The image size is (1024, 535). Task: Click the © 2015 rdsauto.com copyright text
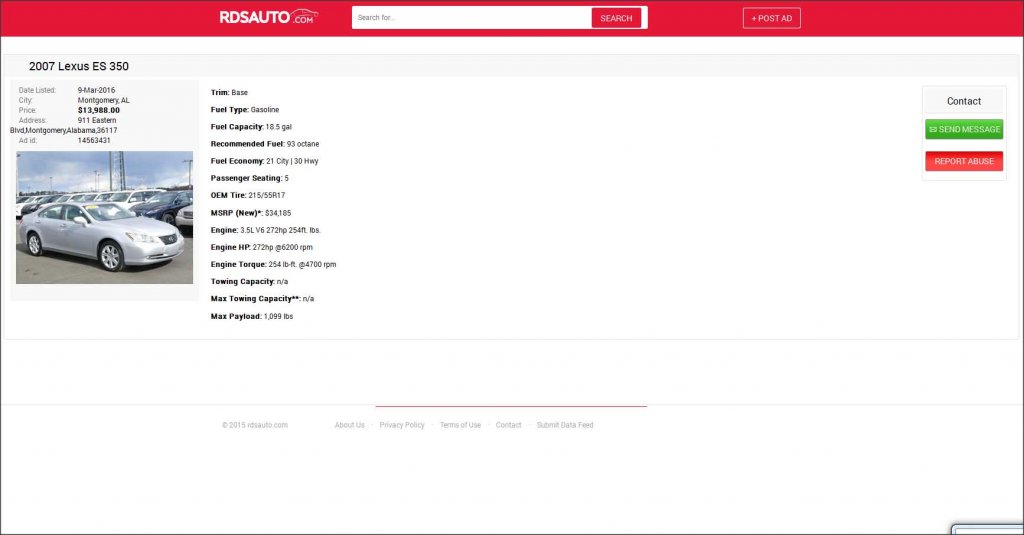[x=255, y=425]
